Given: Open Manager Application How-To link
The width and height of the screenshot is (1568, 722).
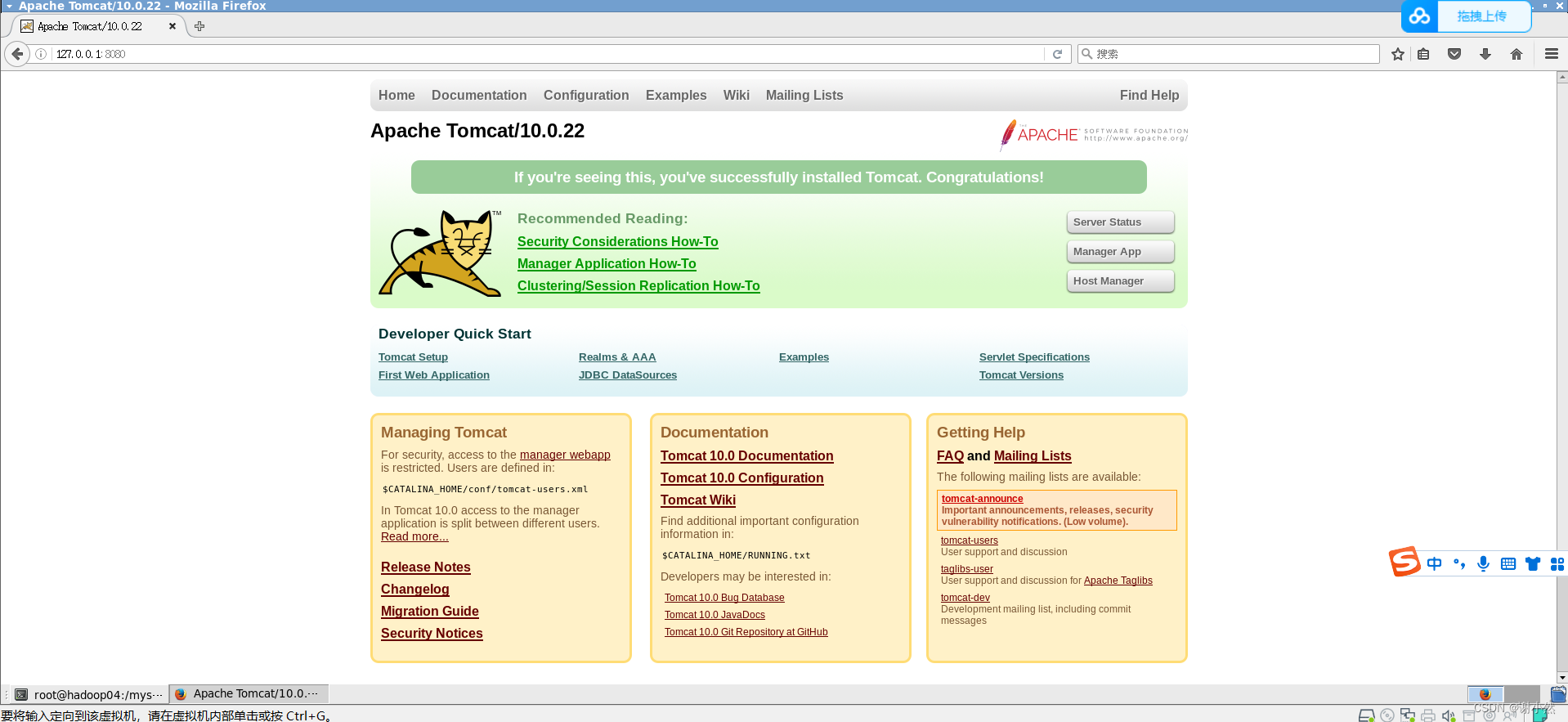Looking at the screenshot, I should (x=607, y=263).
